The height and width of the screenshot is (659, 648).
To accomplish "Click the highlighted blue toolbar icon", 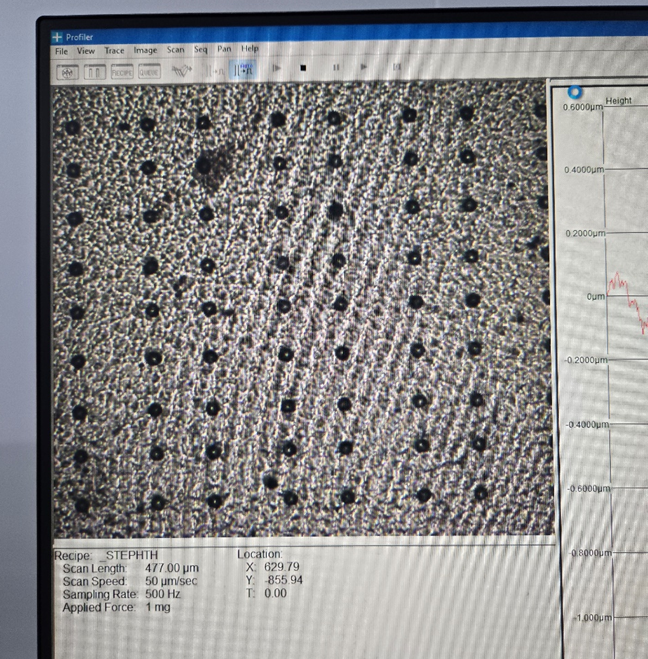I will (244, 70).
